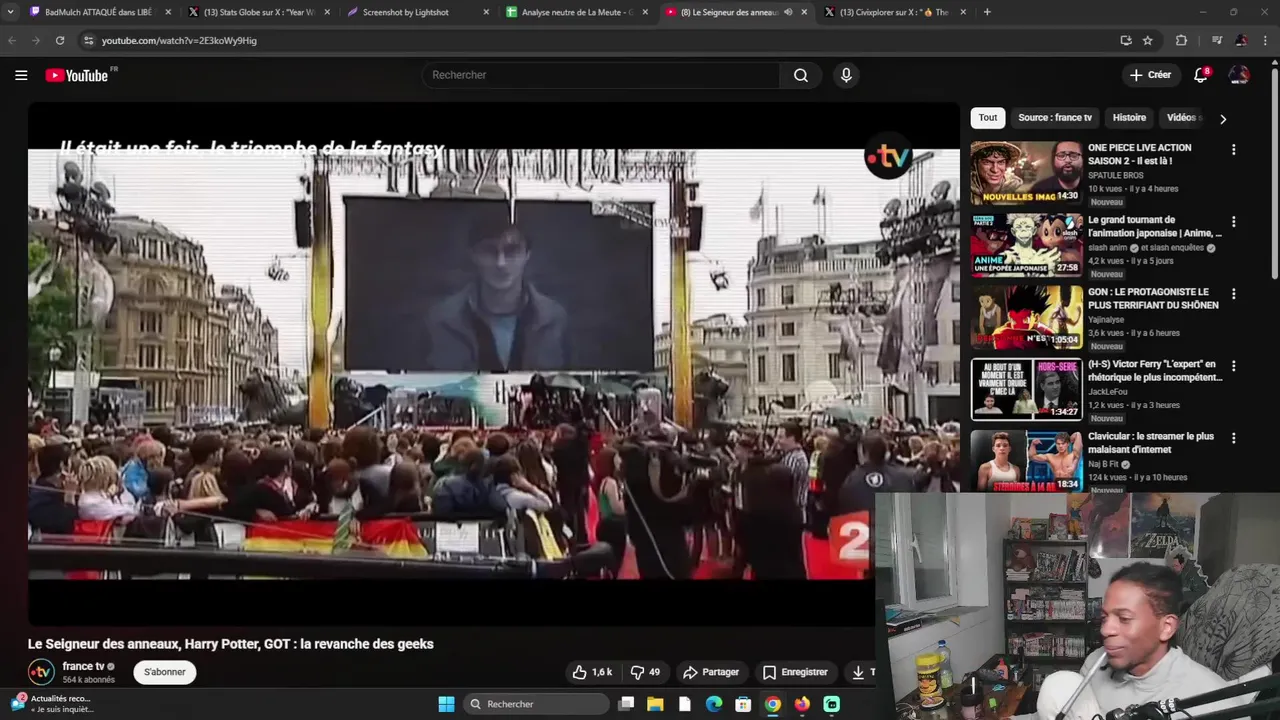Switch to BadMulch ATTAQUÉ browser tab
The image size is (1280, 720).
(x=98, y=12)
